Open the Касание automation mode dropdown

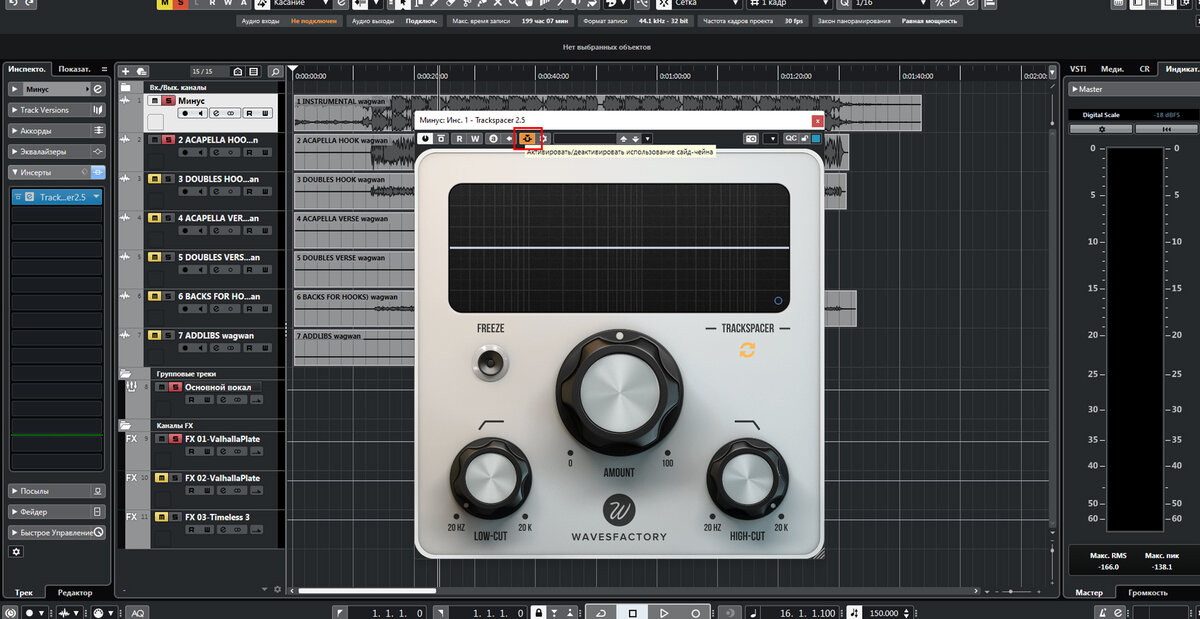[302, 4]
